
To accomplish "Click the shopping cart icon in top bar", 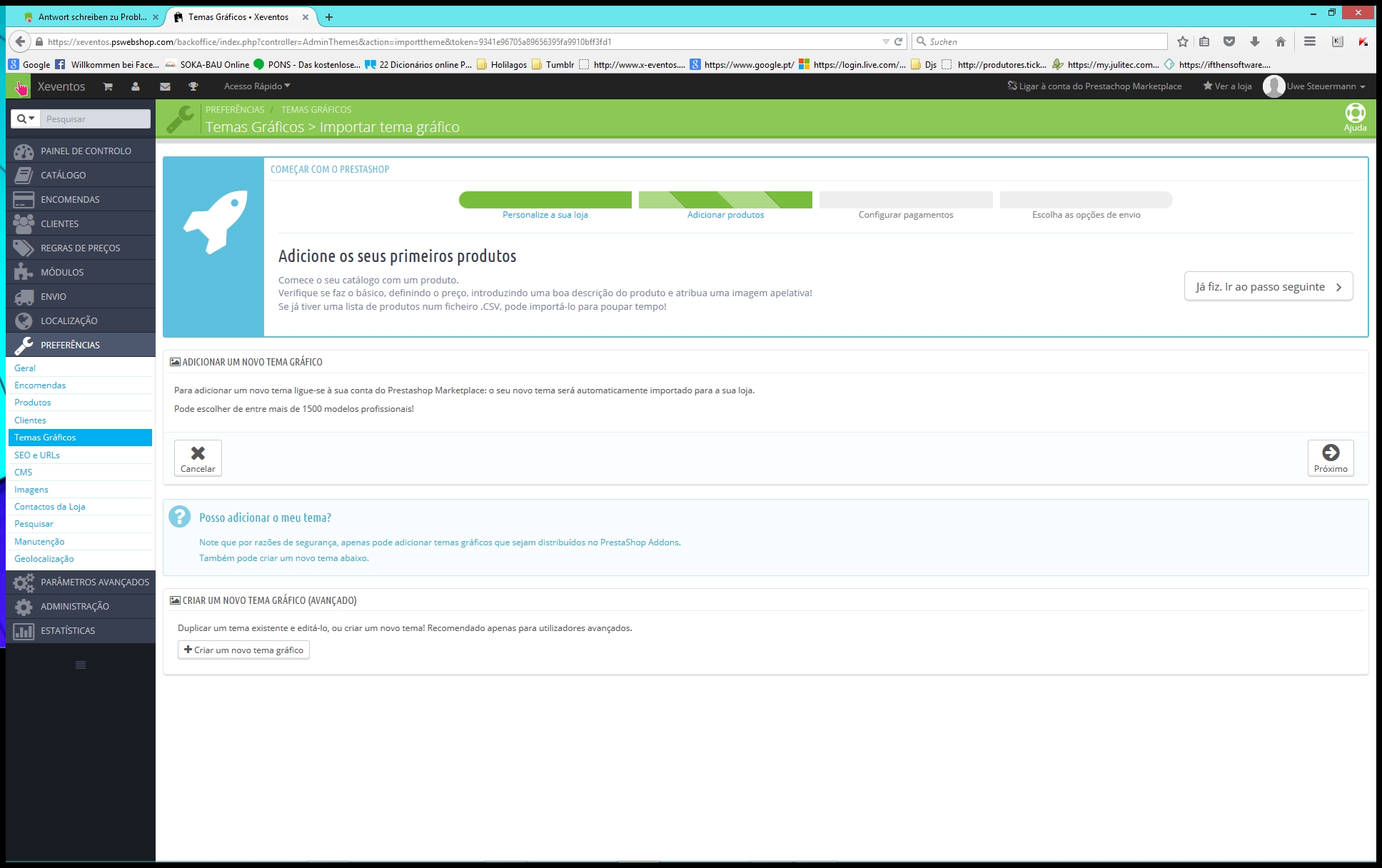I will tap(108, 86).
